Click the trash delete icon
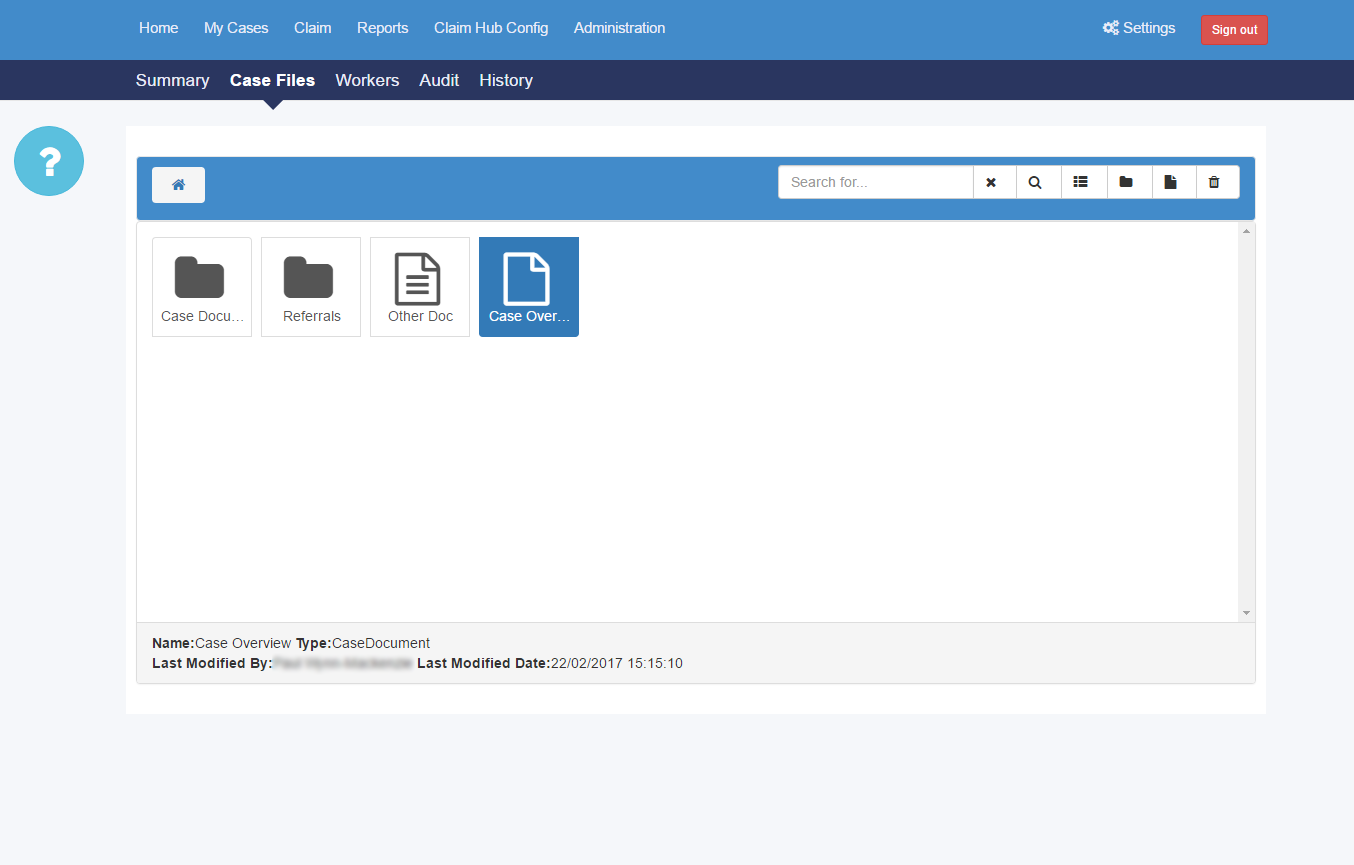Viewport: 1354px width, 865px height. (1214, 183)
